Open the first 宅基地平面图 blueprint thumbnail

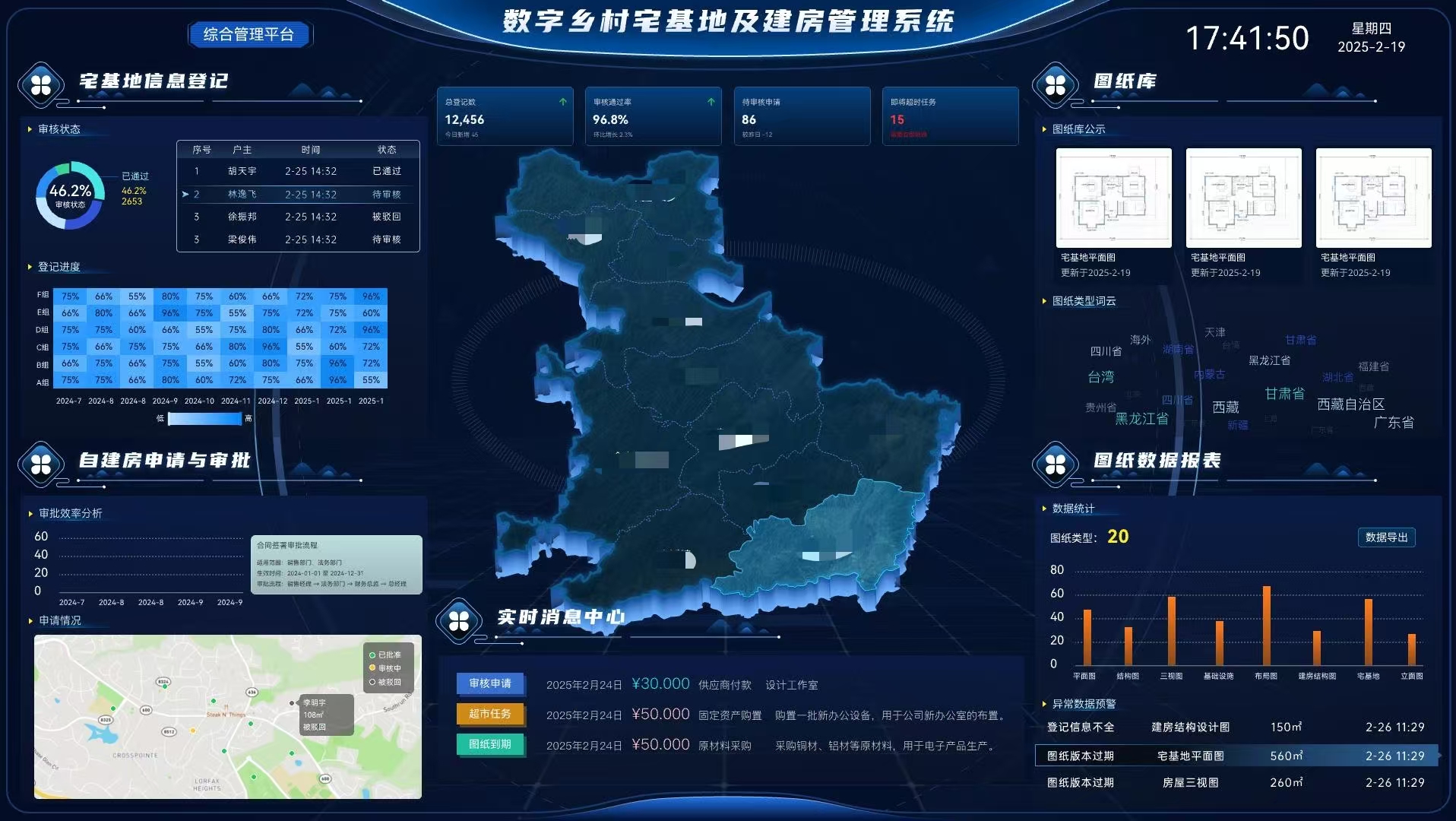[x=1113, y=198]
